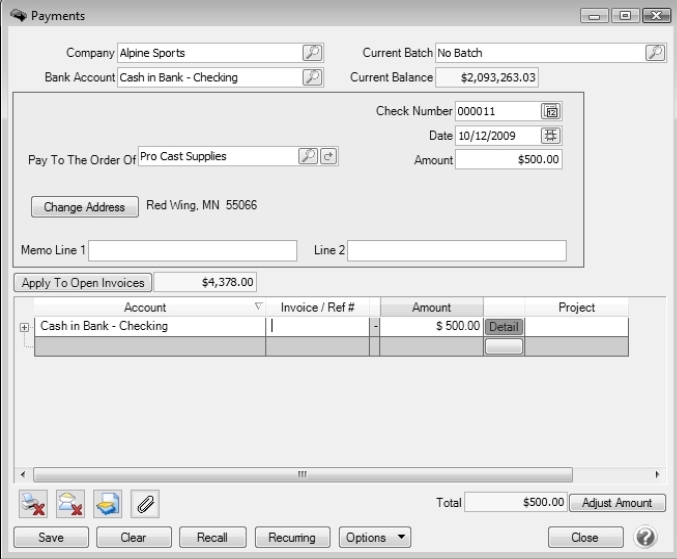This screenshot has width=677, height=559.
Task: Expand the Cash in Bank - Checking row
Action: [x=24, y=327]
